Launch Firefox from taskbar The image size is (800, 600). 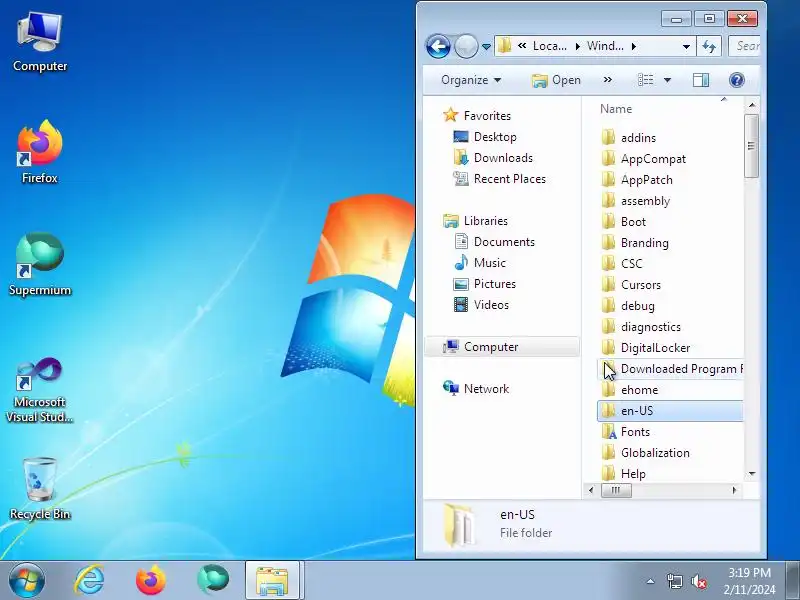[x=151, y=581]
